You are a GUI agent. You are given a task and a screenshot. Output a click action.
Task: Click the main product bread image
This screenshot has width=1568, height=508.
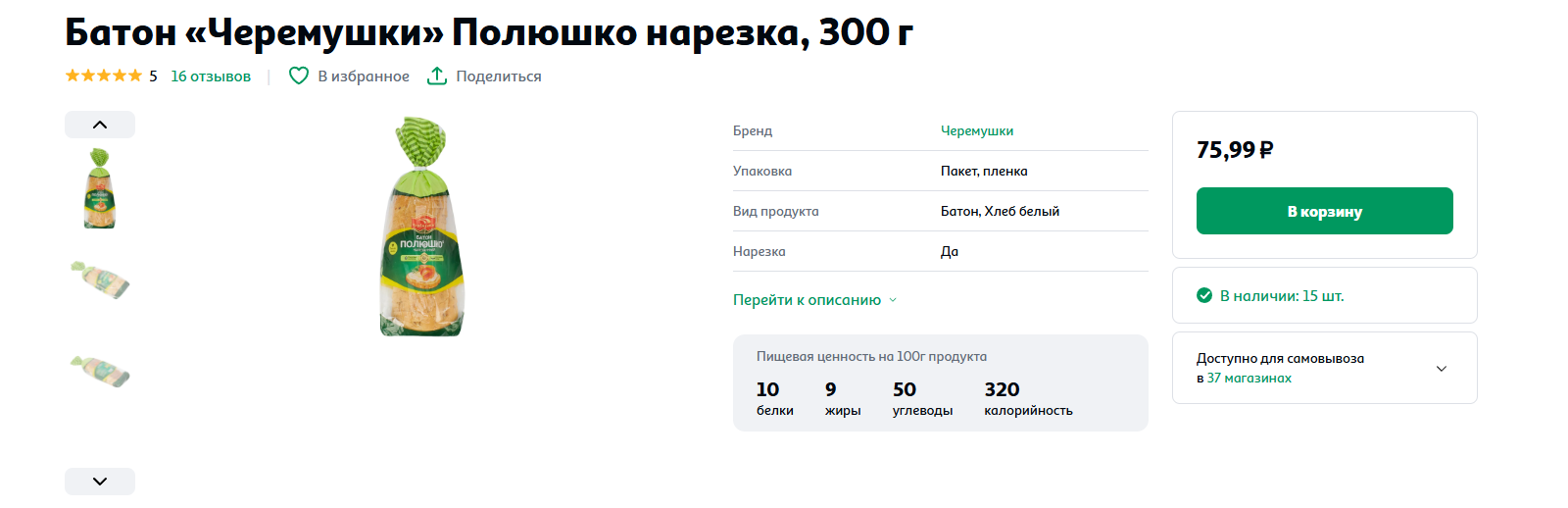422,227
